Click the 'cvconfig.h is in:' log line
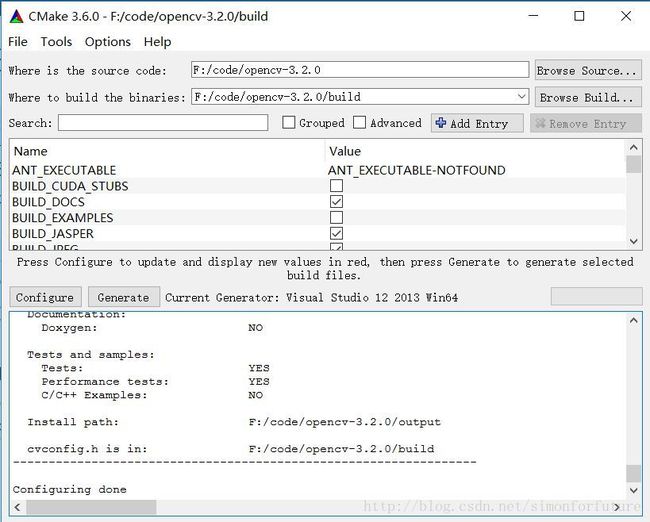This screenshot has width=650, height=522. tap(230, 449)
